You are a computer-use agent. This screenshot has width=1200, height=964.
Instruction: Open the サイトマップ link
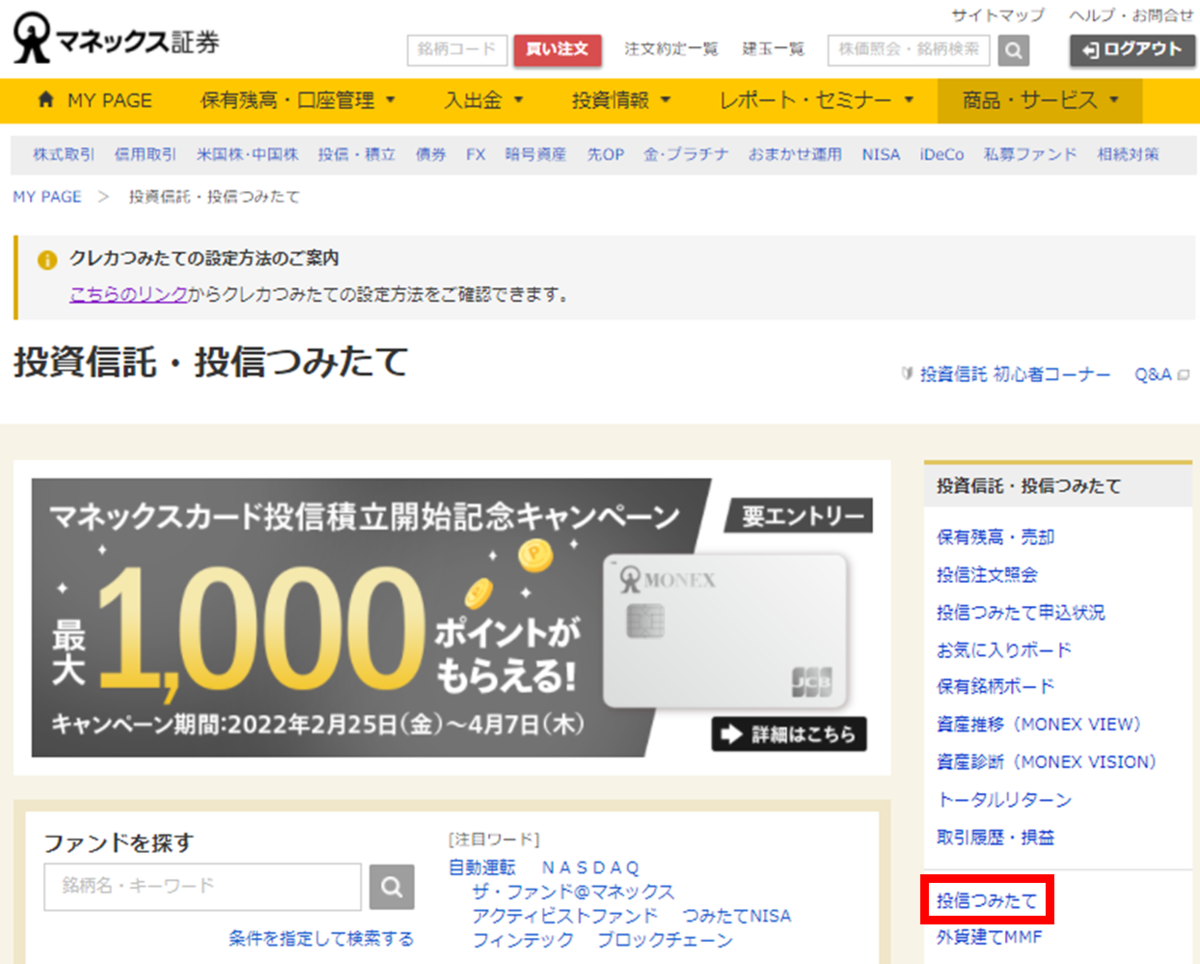pos(997,15)
